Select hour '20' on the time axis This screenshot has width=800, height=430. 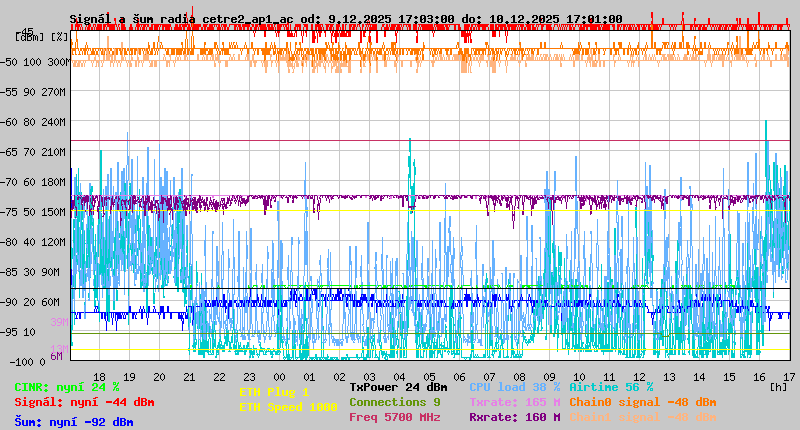pos(160,377)
